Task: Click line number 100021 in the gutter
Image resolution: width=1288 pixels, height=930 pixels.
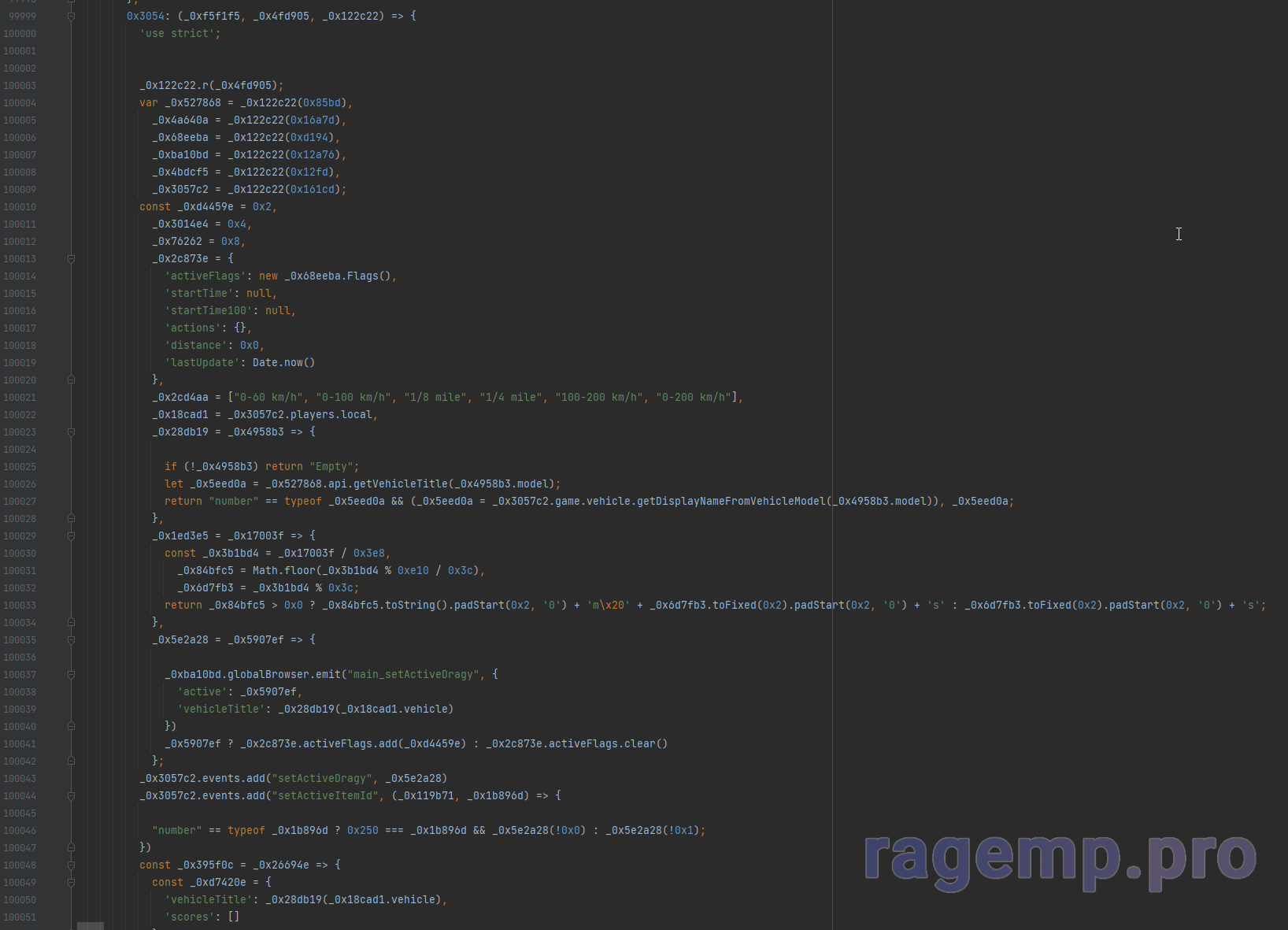Action: tap(20, 397)
